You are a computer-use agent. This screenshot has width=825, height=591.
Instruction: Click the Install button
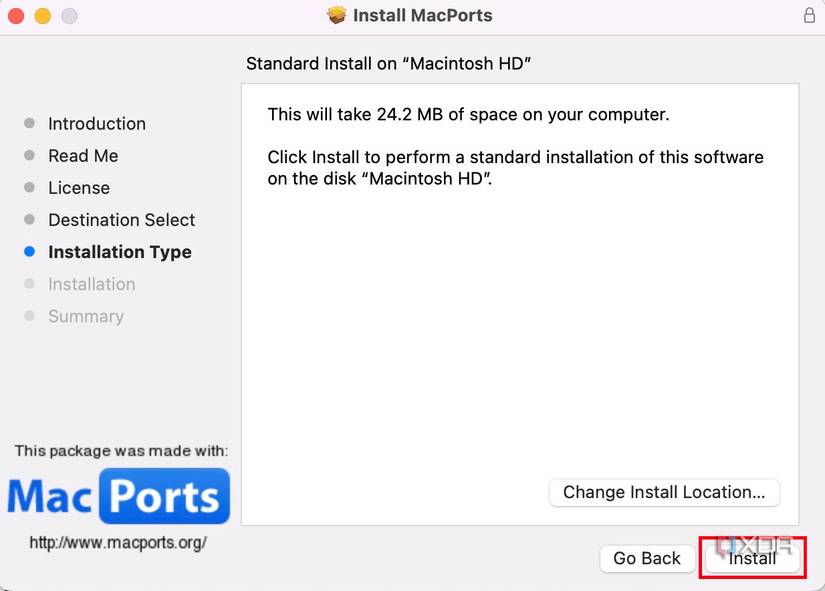751,558
